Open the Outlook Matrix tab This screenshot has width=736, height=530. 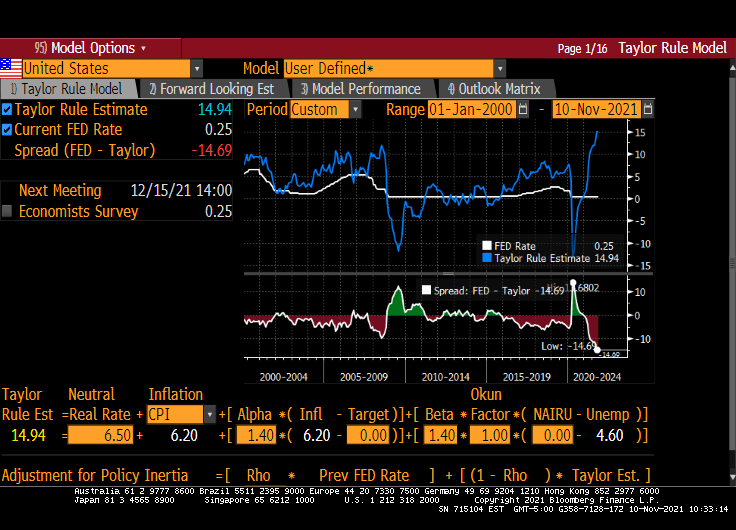tap(495, 89)
